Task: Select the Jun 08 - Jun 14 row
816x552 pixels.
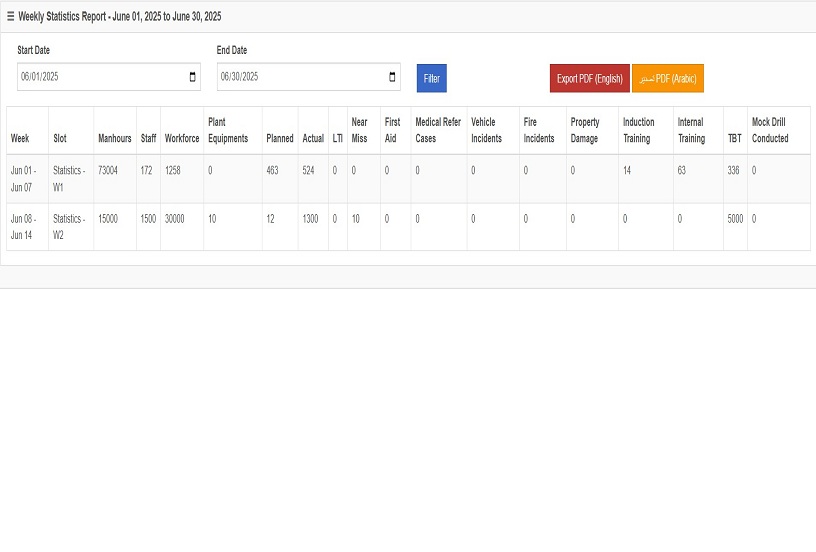Action: pyautogui.click(x=23, y=226)
